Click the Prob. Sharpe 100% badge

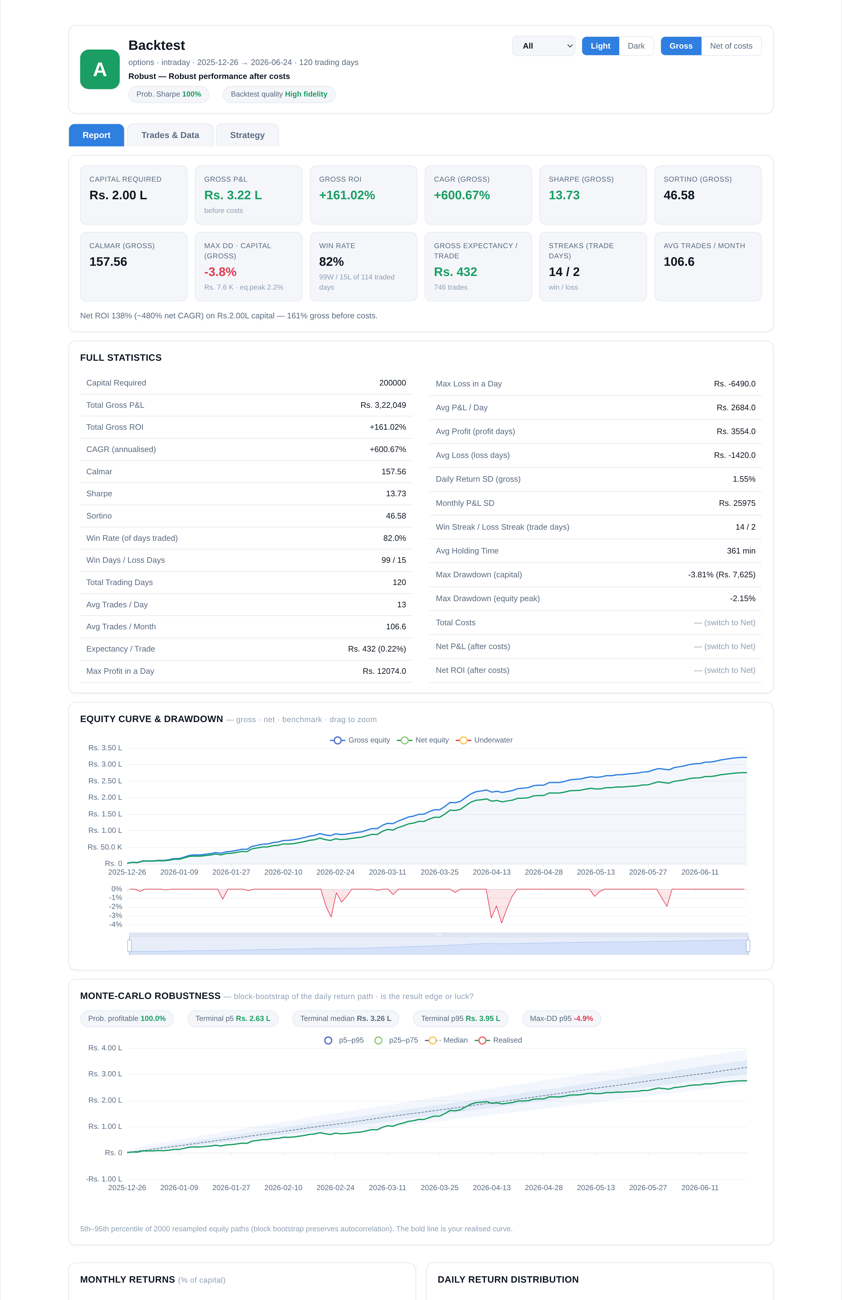(169, 94)
